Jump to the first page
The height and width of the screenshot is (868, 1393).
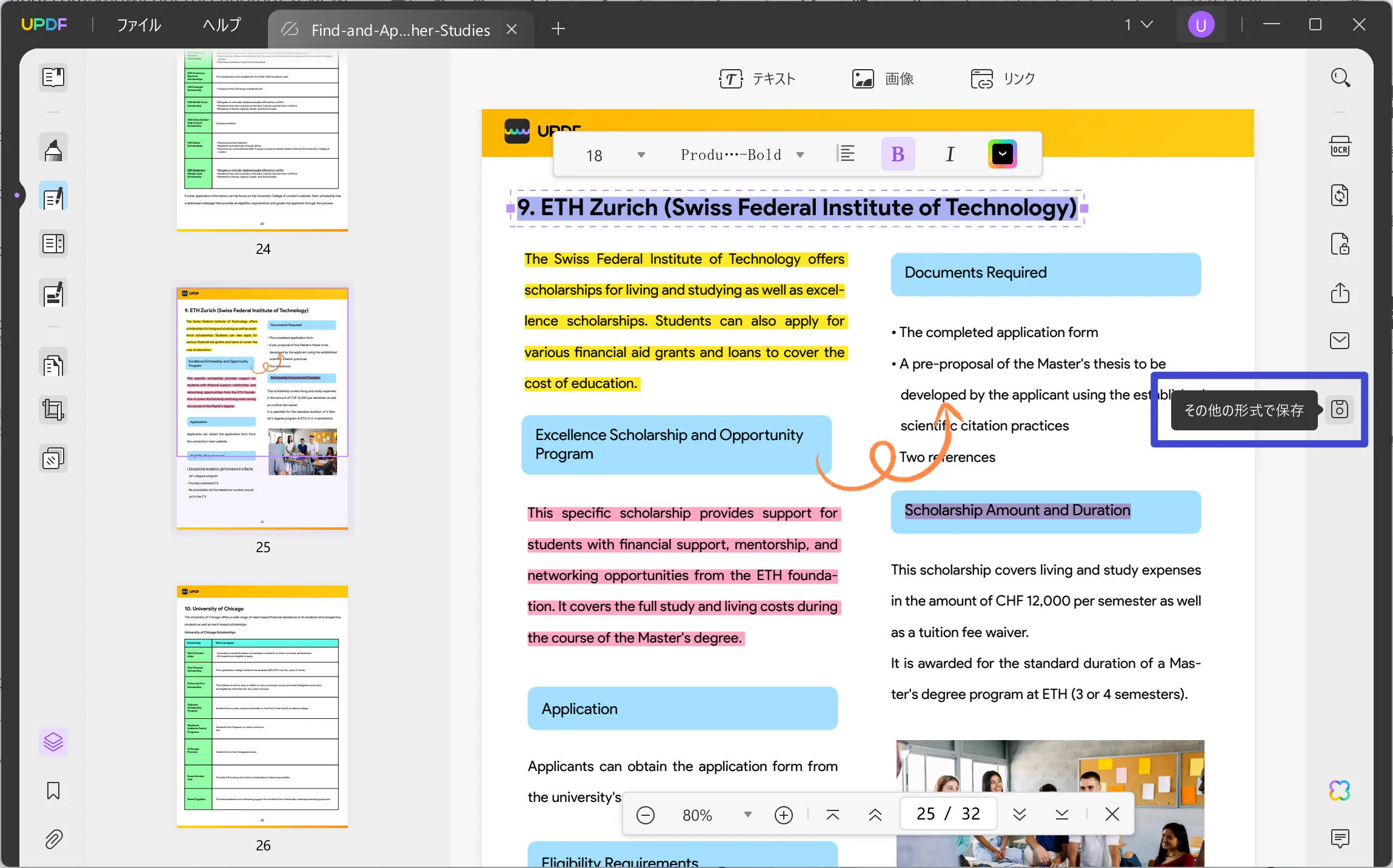point(833,815)
